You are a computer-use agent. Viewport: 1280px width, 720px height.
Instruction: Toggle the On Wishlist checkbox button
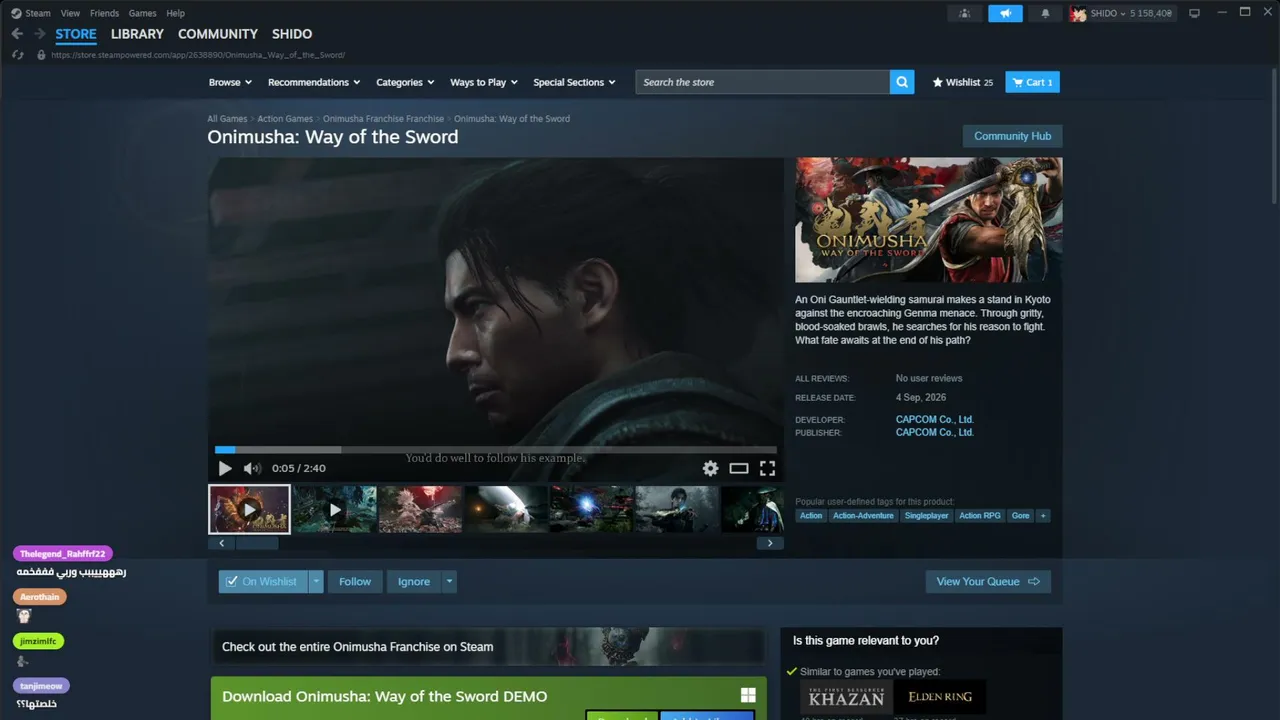click(x=262, y=581)
